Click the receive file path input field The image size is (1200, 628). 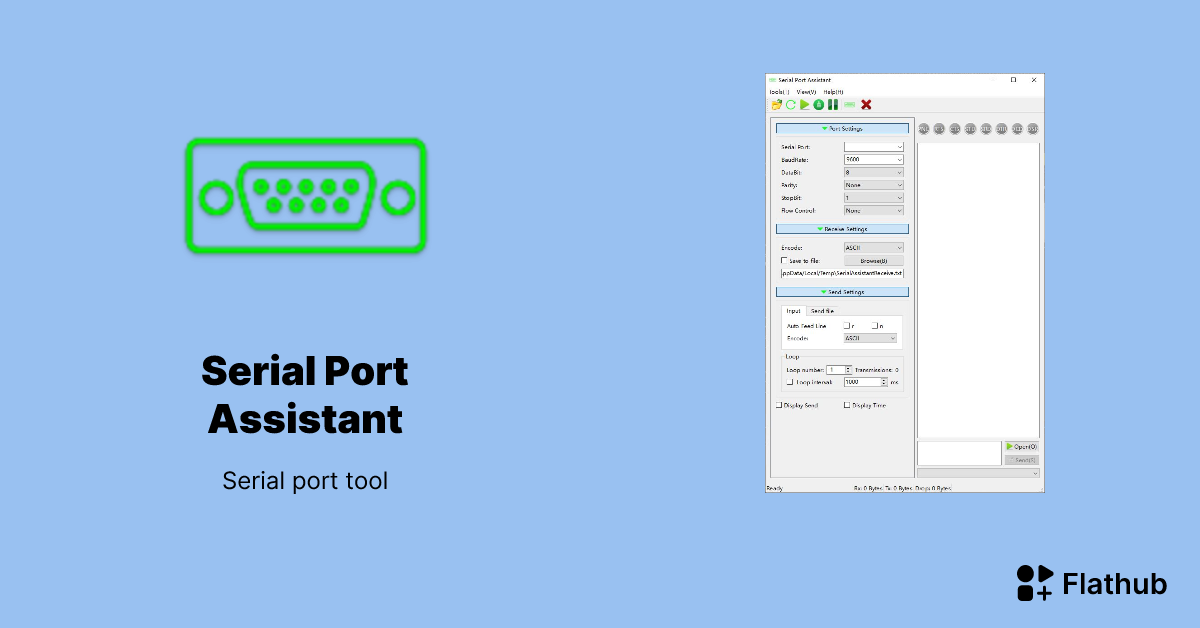click(842, 273)
